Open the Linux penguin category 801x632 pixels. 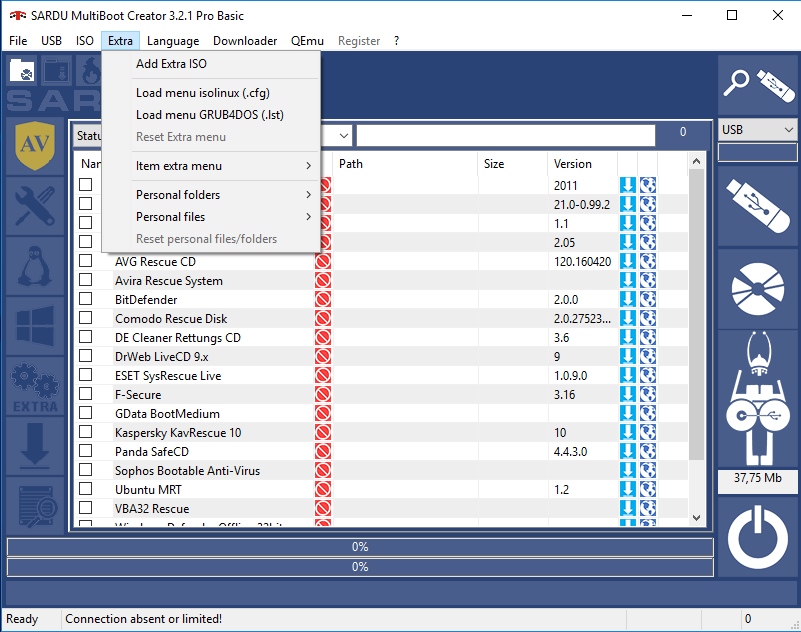[35, 266]
